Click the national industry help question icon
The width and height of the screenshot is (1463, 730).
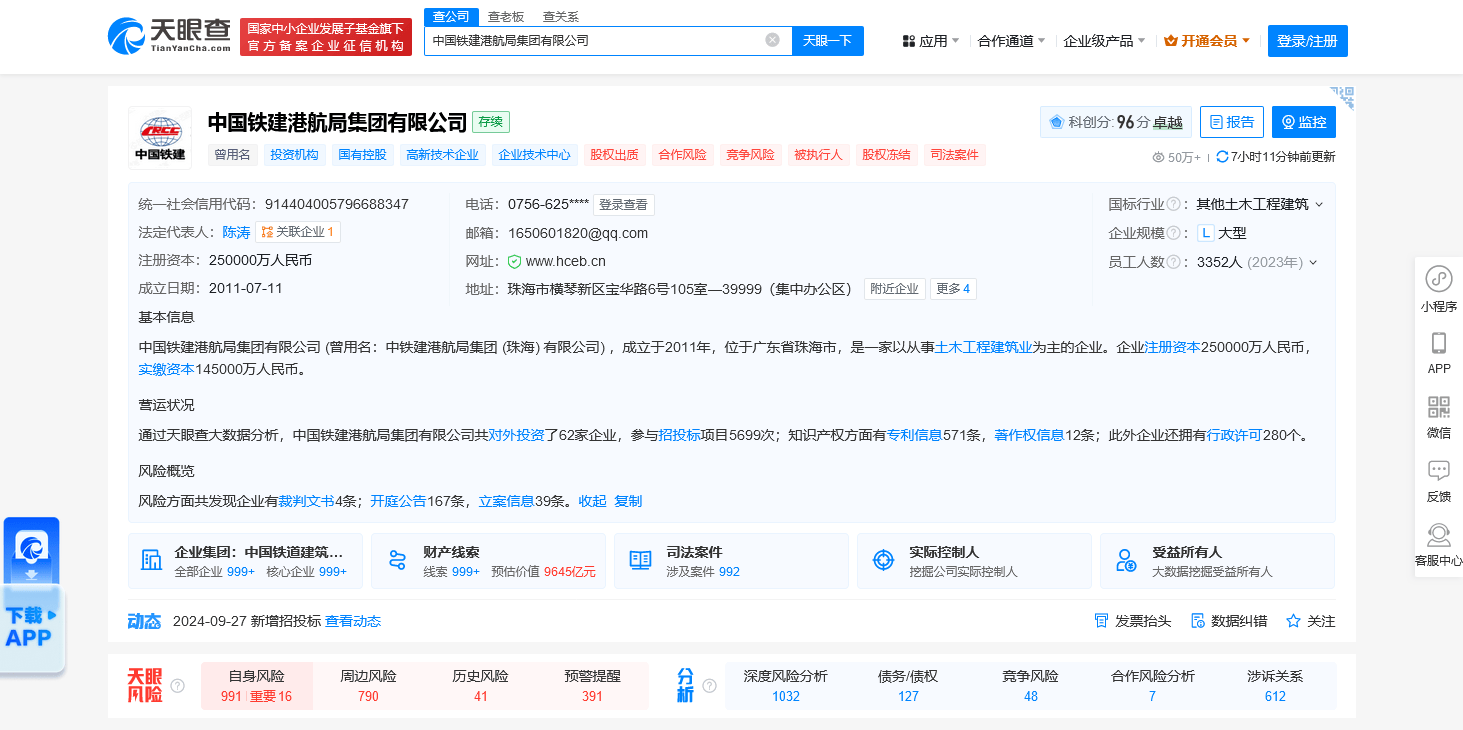[x=1174, y=204]
